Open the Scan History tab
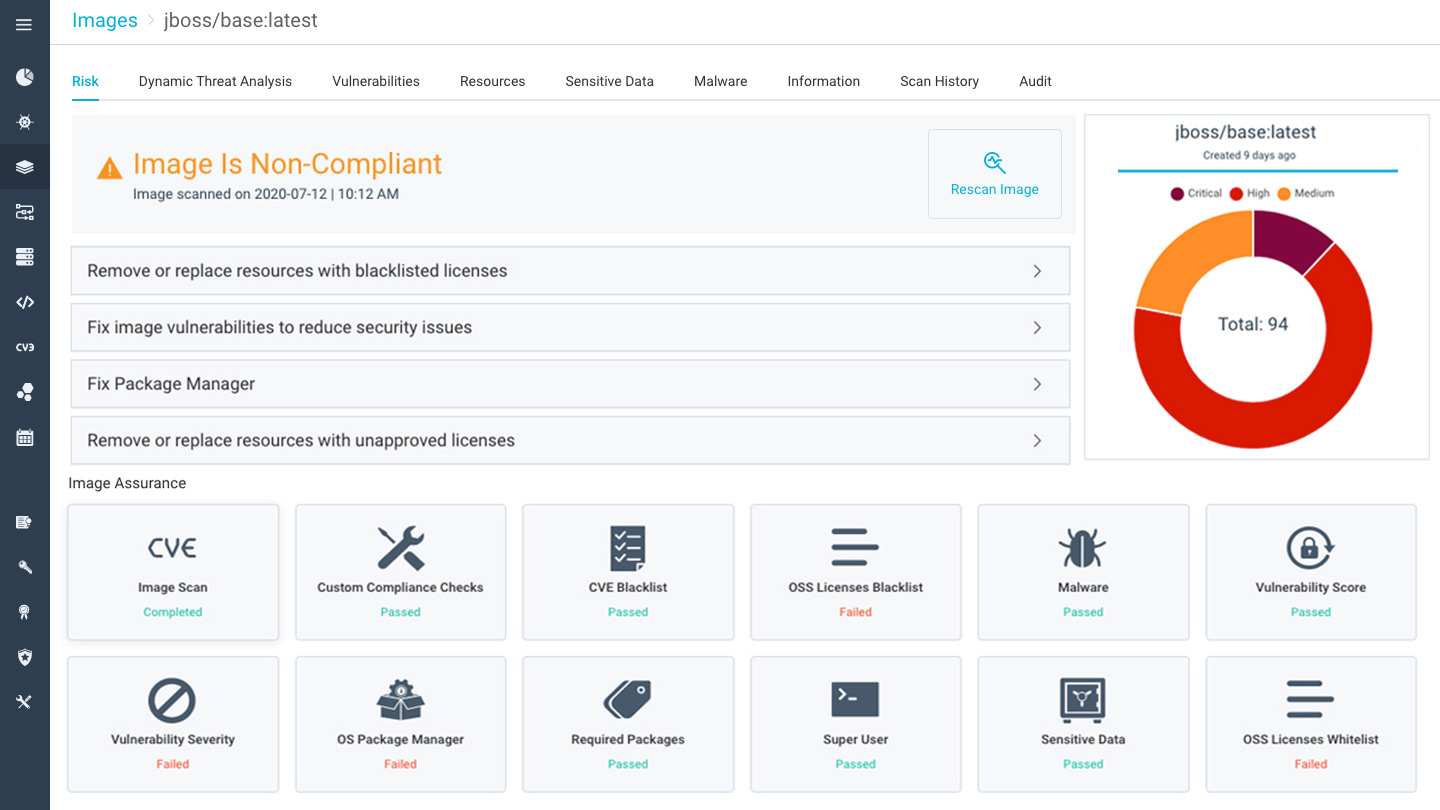This screenshot has width=1440, height=810. point(939,81)
